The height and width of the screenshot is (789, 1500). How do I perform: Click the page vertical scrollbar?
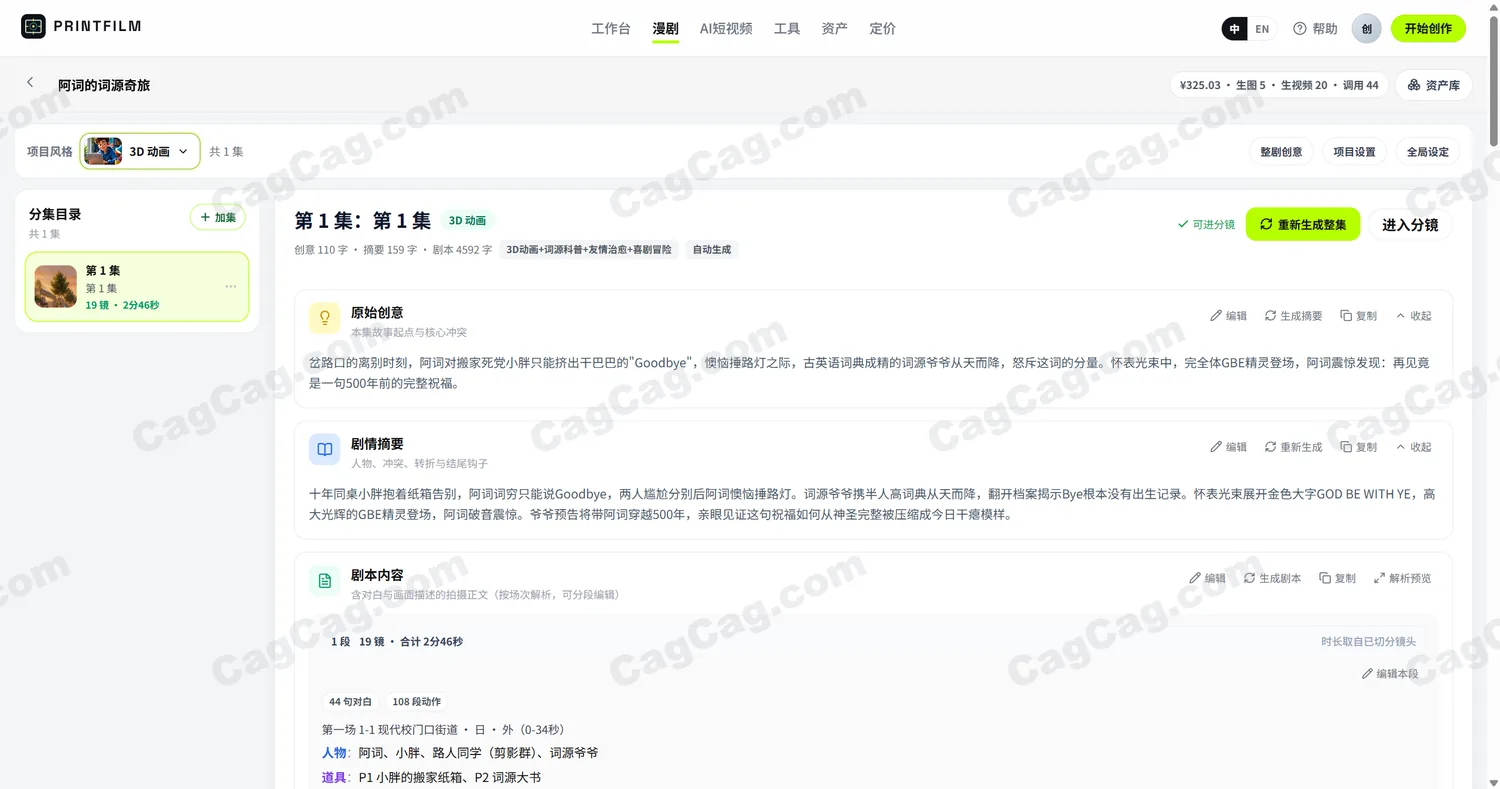coord(1494,80)
